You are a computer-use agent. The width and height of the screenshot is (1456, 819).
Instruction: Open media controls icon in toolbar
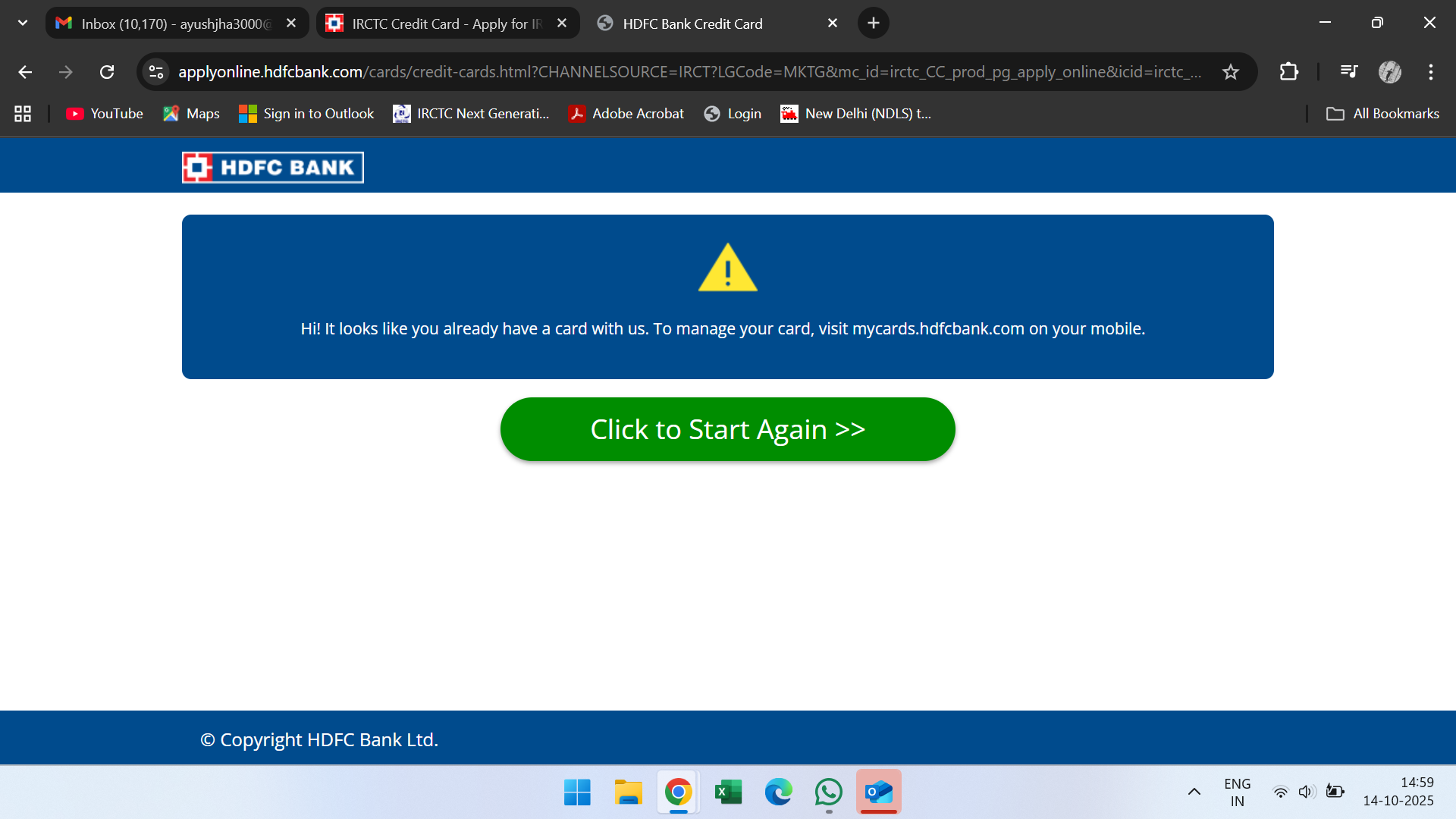click(x=1348, y=72)
